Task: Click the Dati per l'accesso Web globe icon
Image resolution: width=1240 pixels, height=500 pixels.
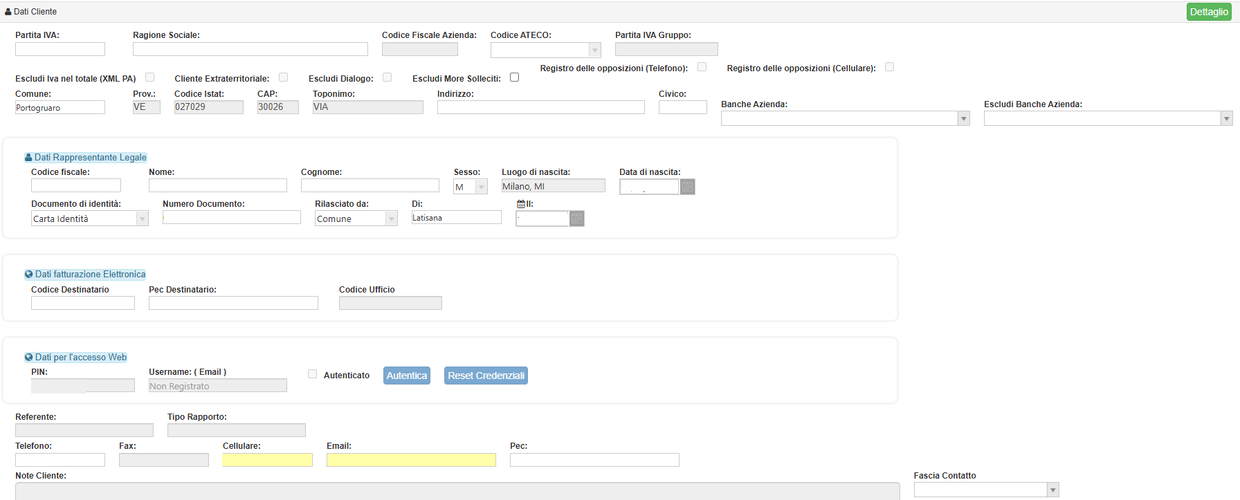Action: pos(28,357)
